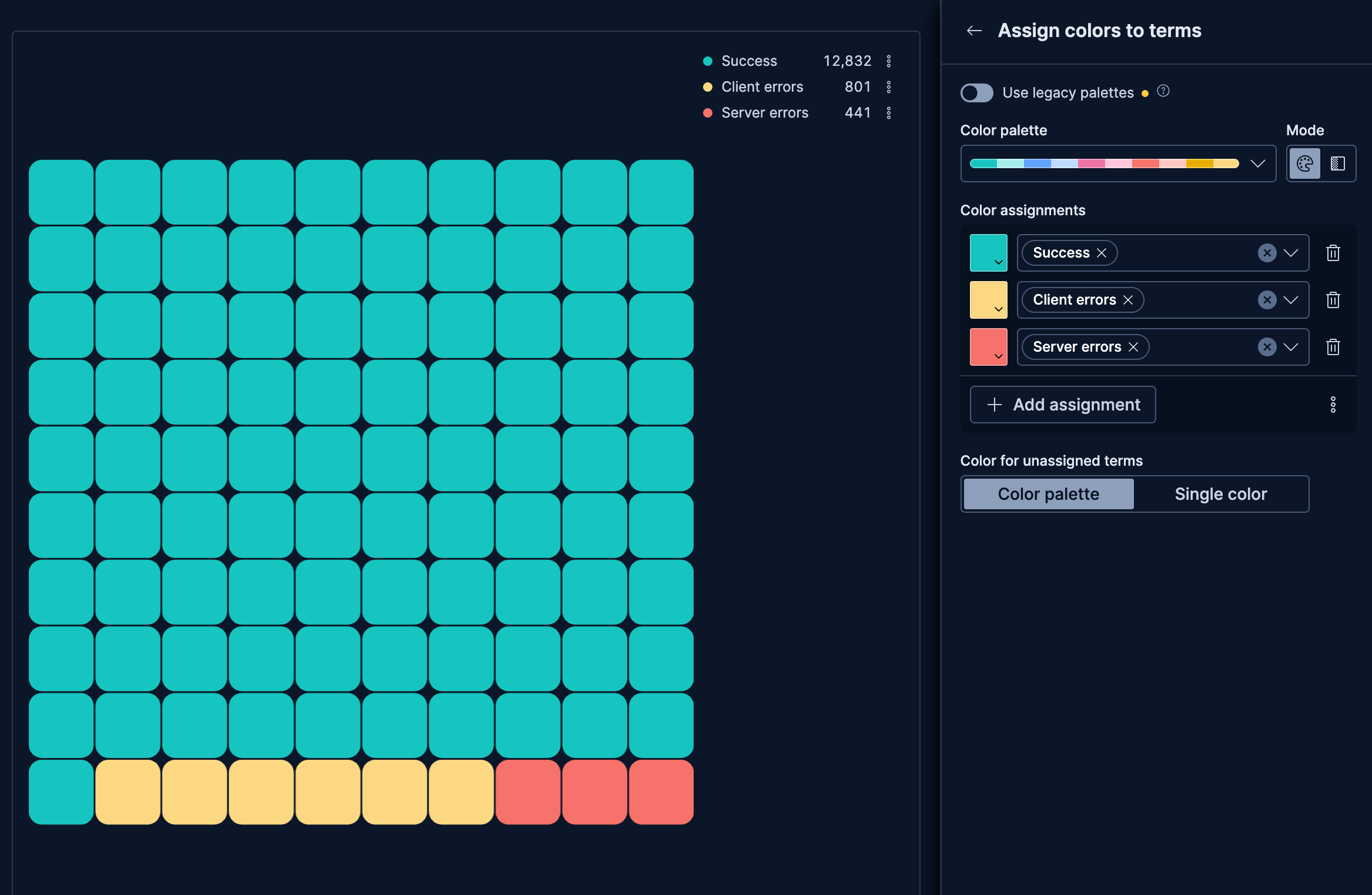Open the Success color swatch chevron
Screen dimensions: 1372x895
[x=998, y=263]
